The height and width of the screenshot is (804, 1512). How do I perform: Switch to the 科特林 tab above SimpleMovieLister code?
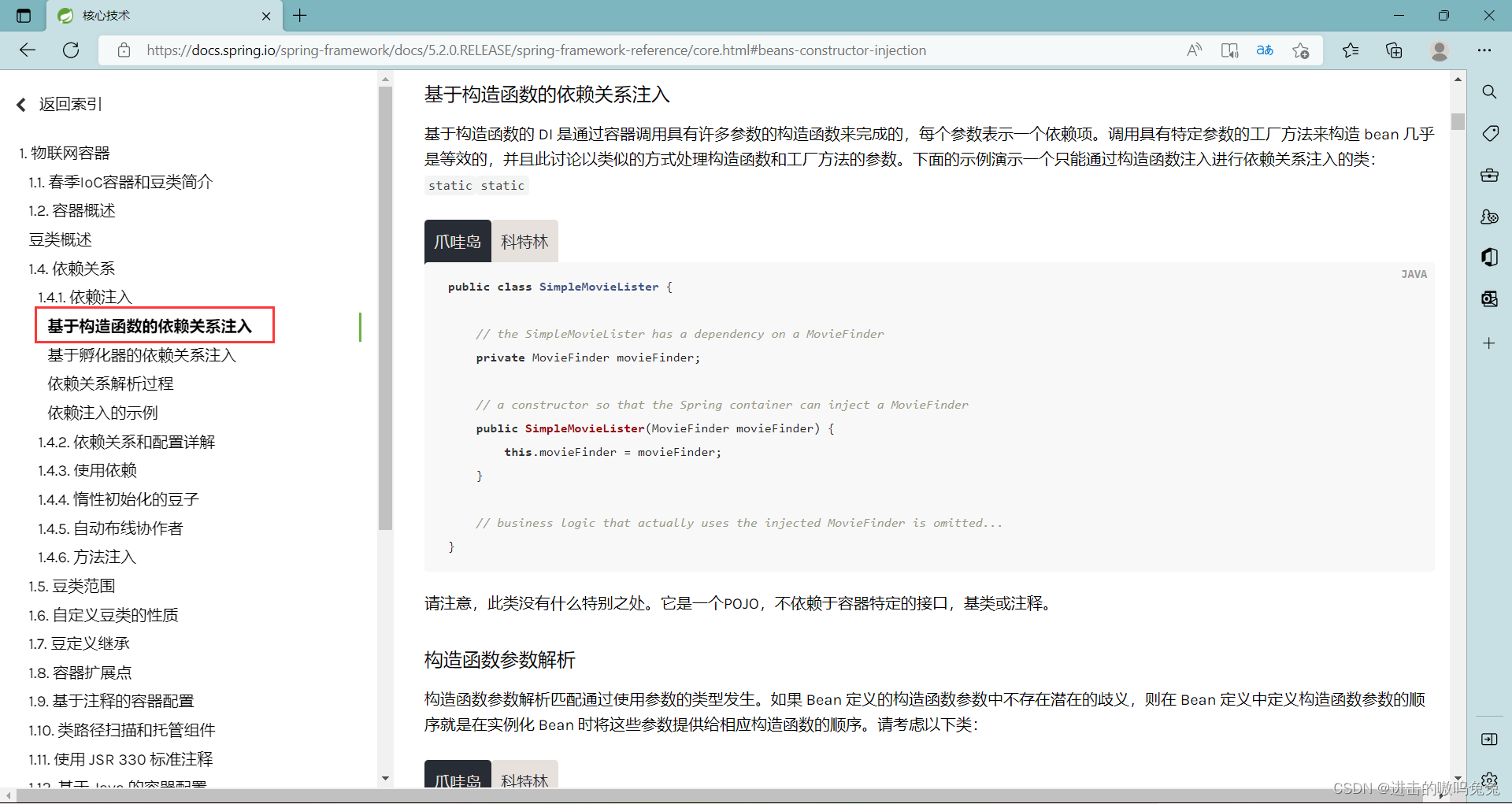click(524, 242)
